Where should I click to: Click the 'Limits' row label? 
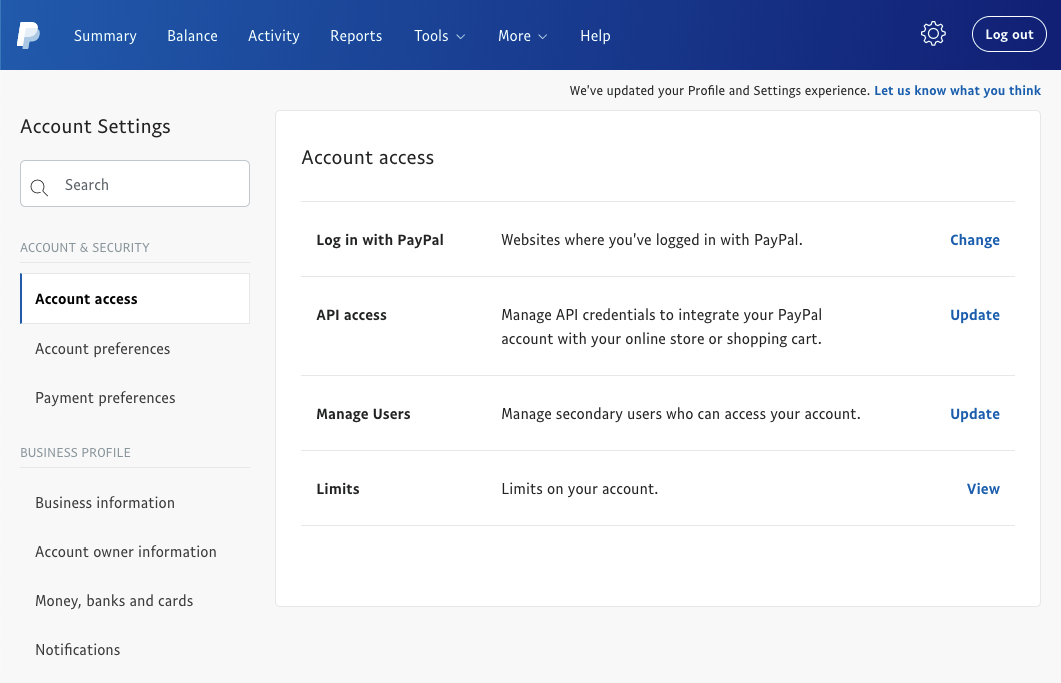tap(338, 489)
